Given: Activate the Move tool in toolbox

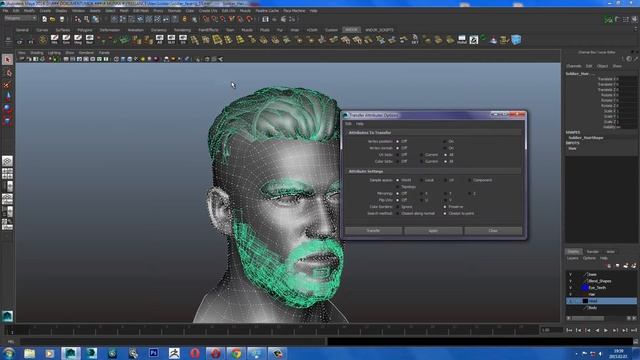Looking at the screenshot, I should coord(7,97).
